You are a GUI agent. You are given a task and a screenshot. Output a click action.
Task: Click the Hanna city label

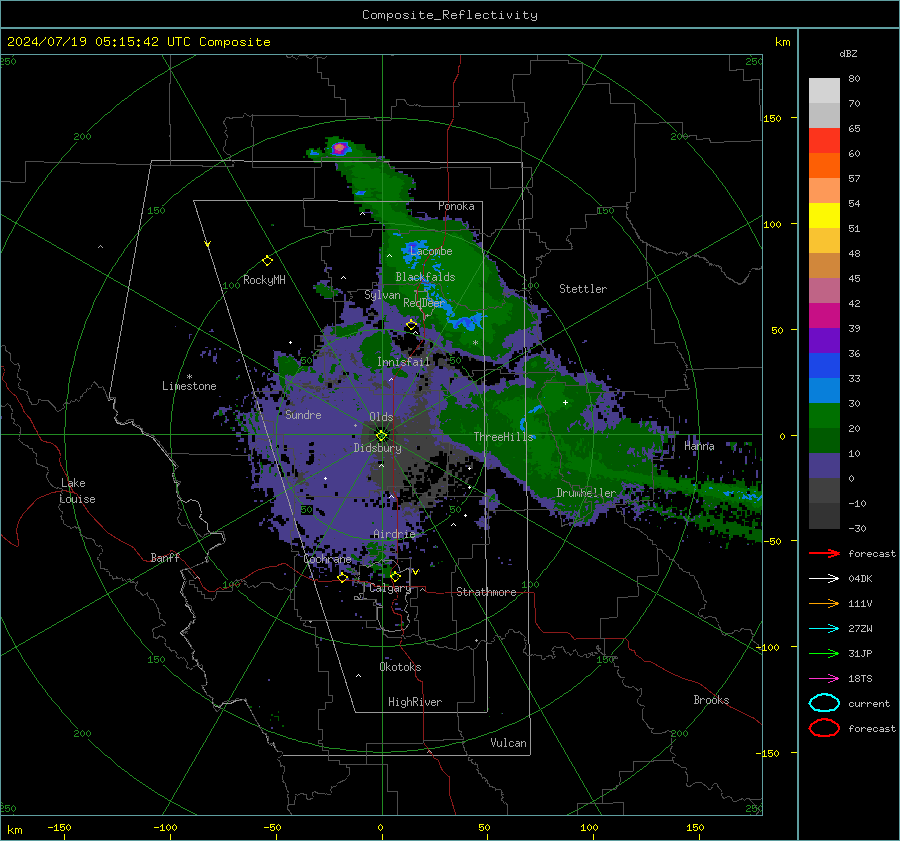pyautogui.click(x=699, y=446)
